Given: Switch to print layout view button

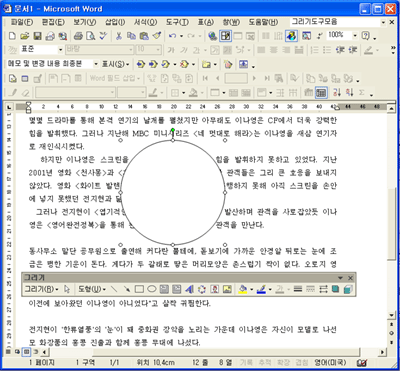Looking at the screenshot, I should (x=27, y=351).
